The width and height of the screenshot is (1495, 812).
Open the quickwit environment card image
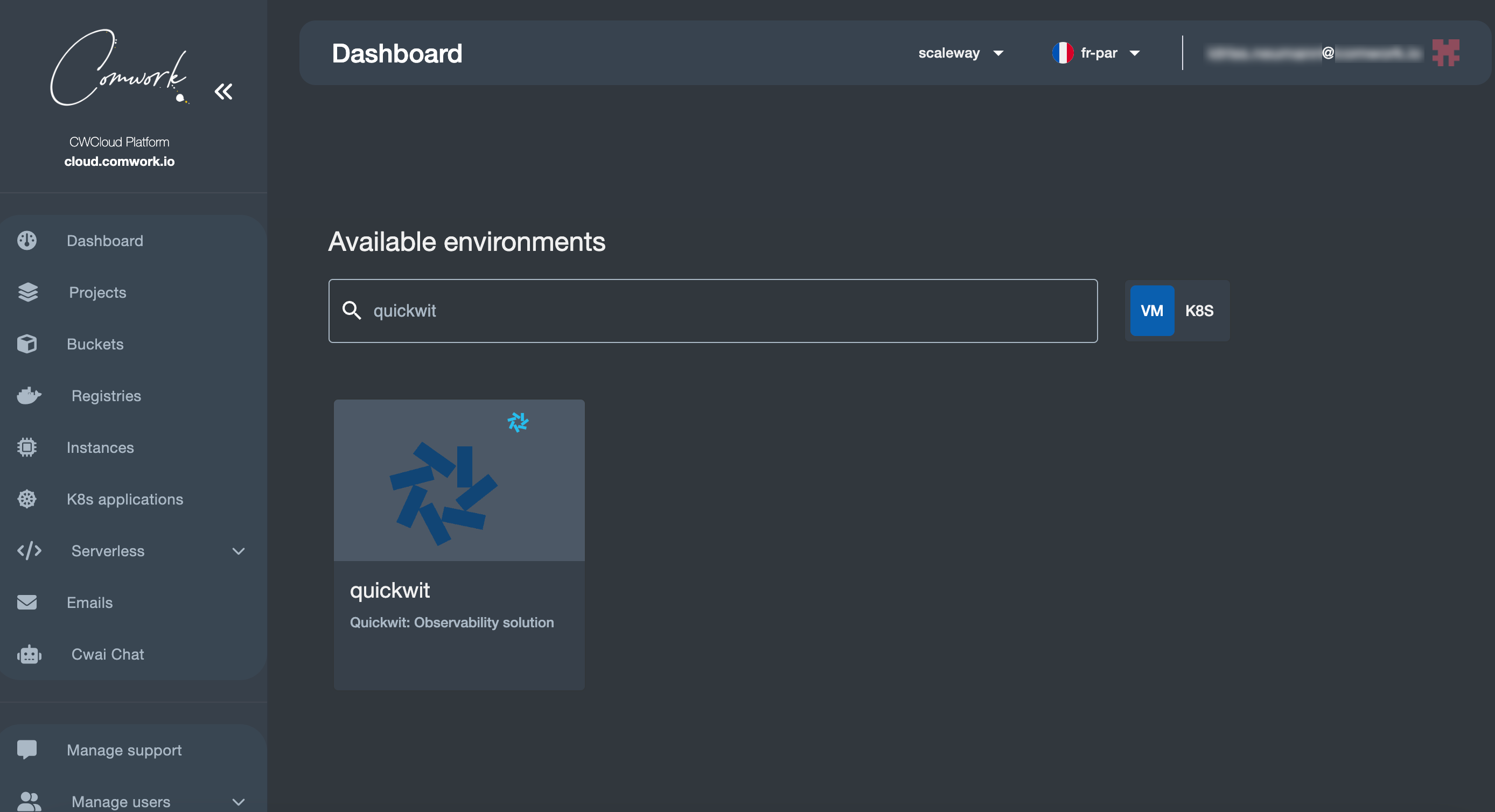click(459, 480)
